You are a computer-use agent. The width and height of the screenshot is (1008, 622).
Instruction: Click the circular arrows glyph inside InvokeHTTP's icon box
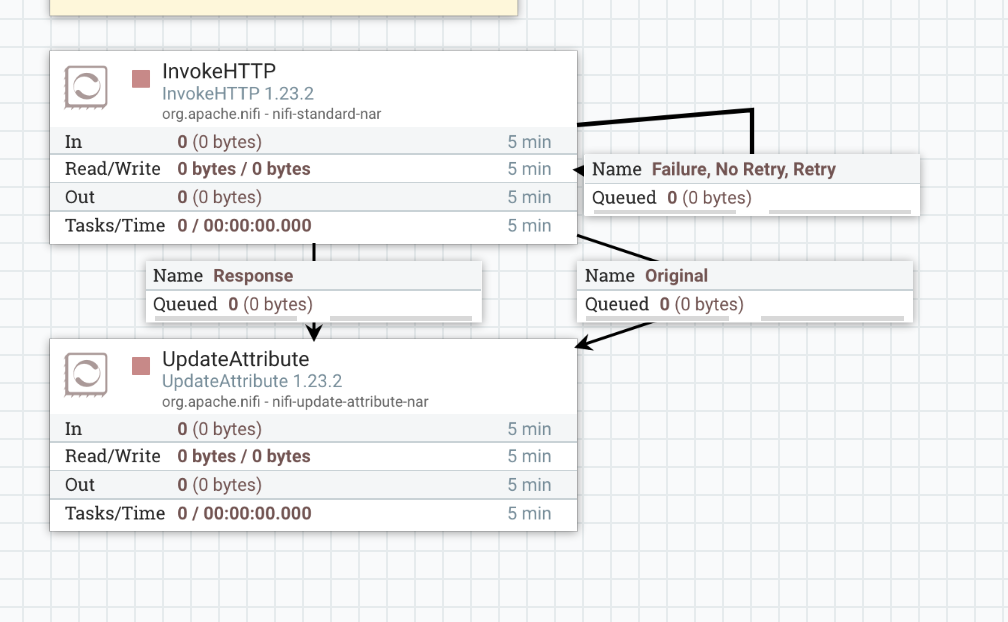coord(85,86)
